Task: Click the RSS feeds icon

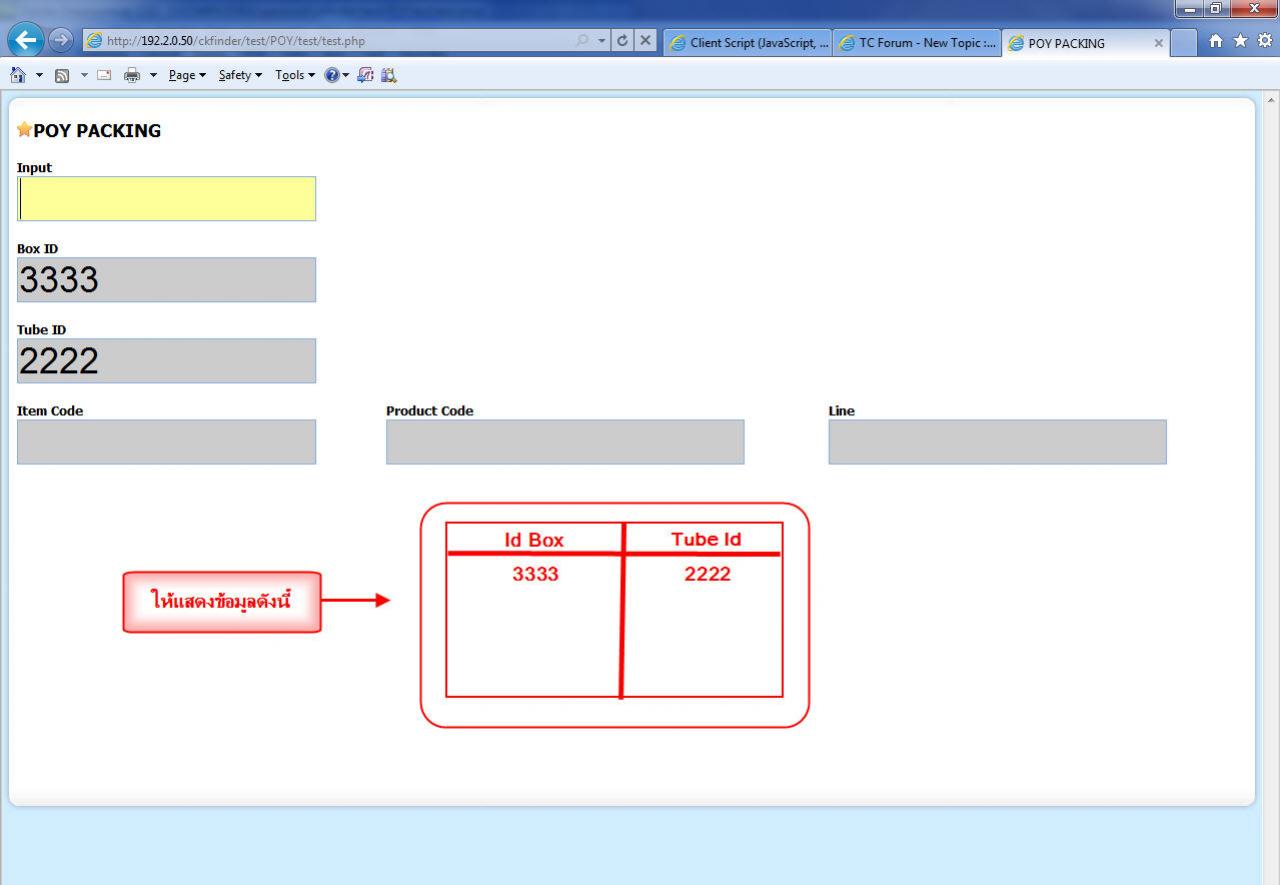Action: point(62,75)
